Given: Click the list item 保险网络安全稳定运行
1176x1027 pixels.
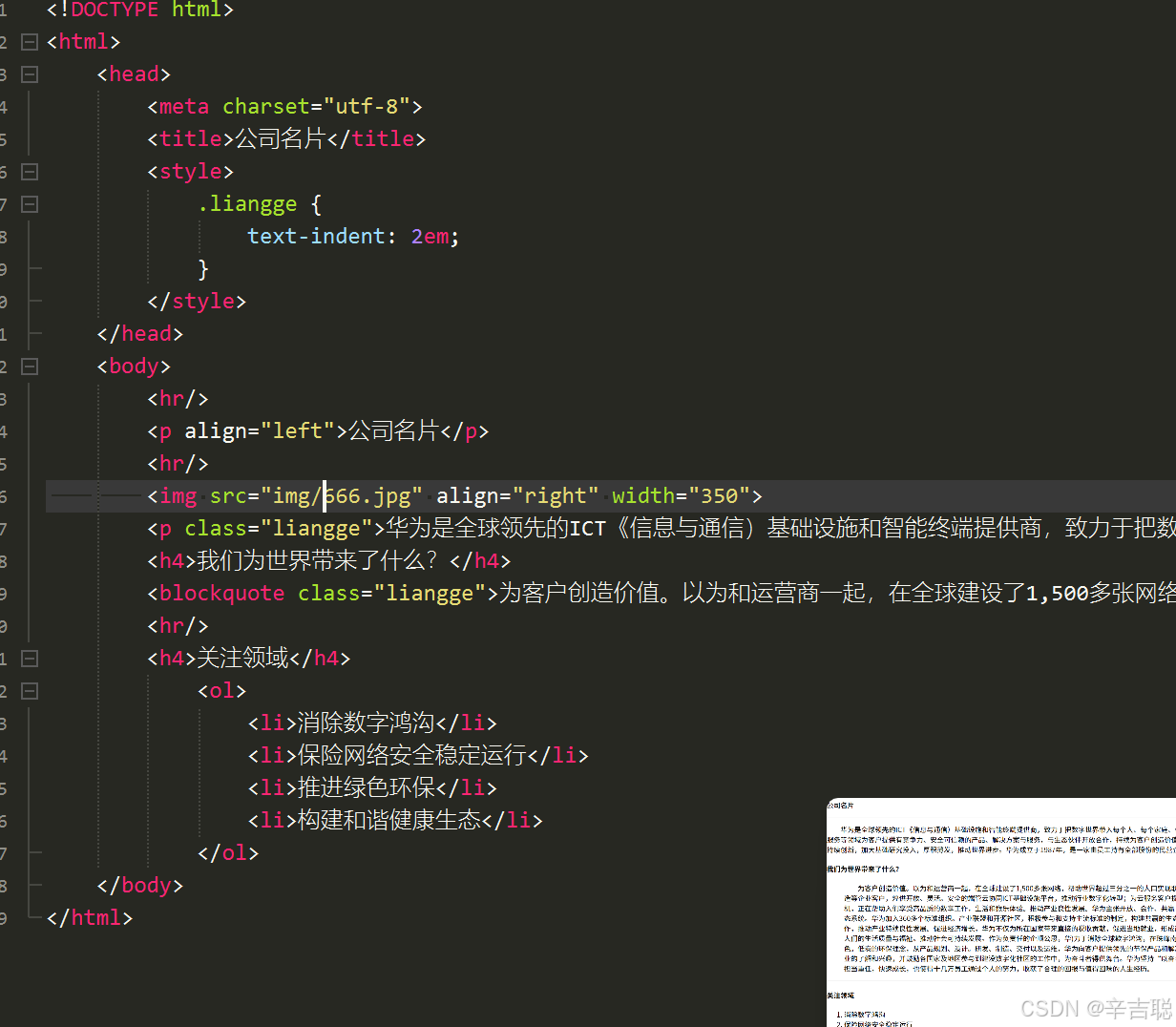Looking at the screenshot, I should point(412,756).
